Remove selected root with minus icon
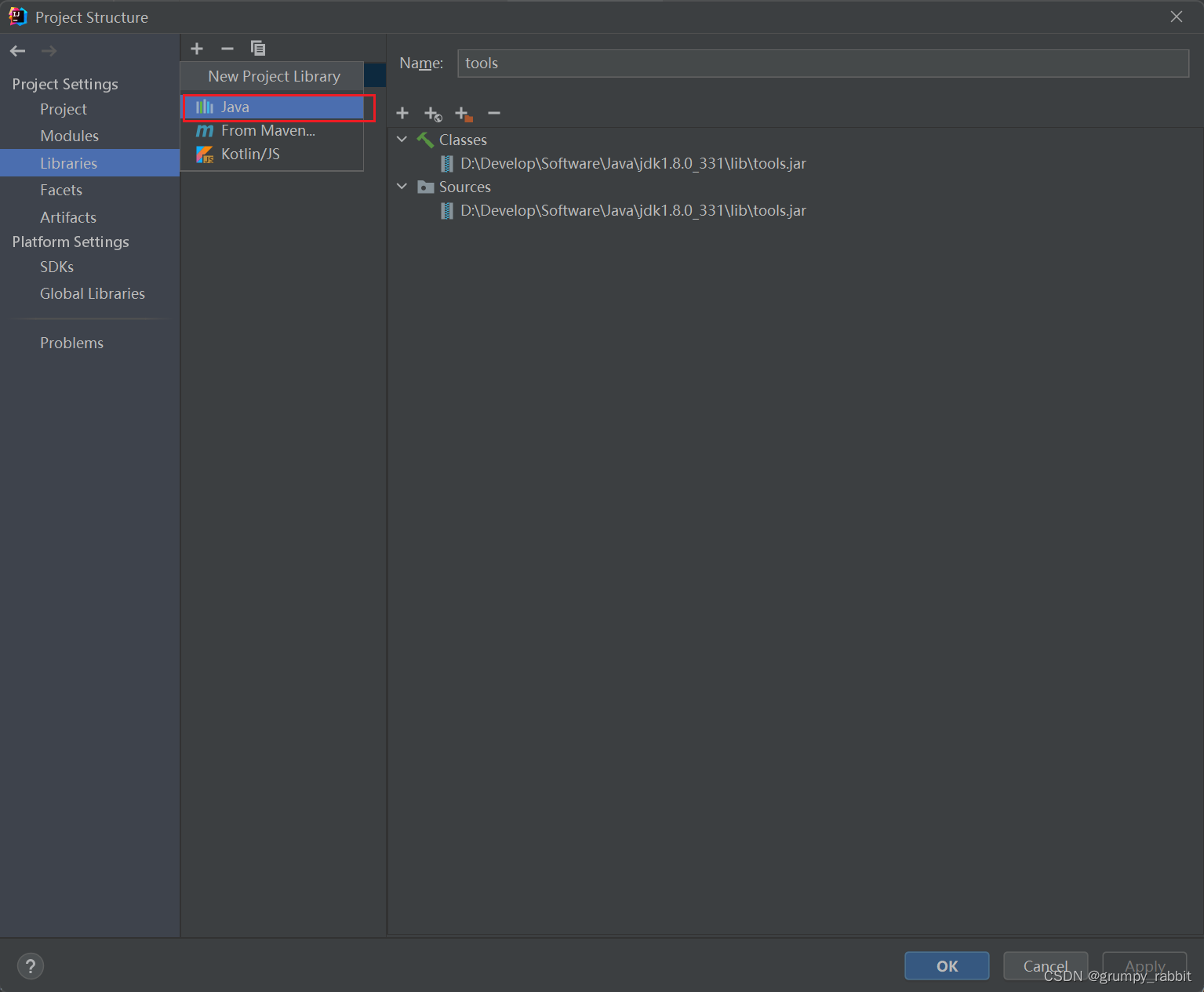 pyautogui.click(x=494, y=114)
